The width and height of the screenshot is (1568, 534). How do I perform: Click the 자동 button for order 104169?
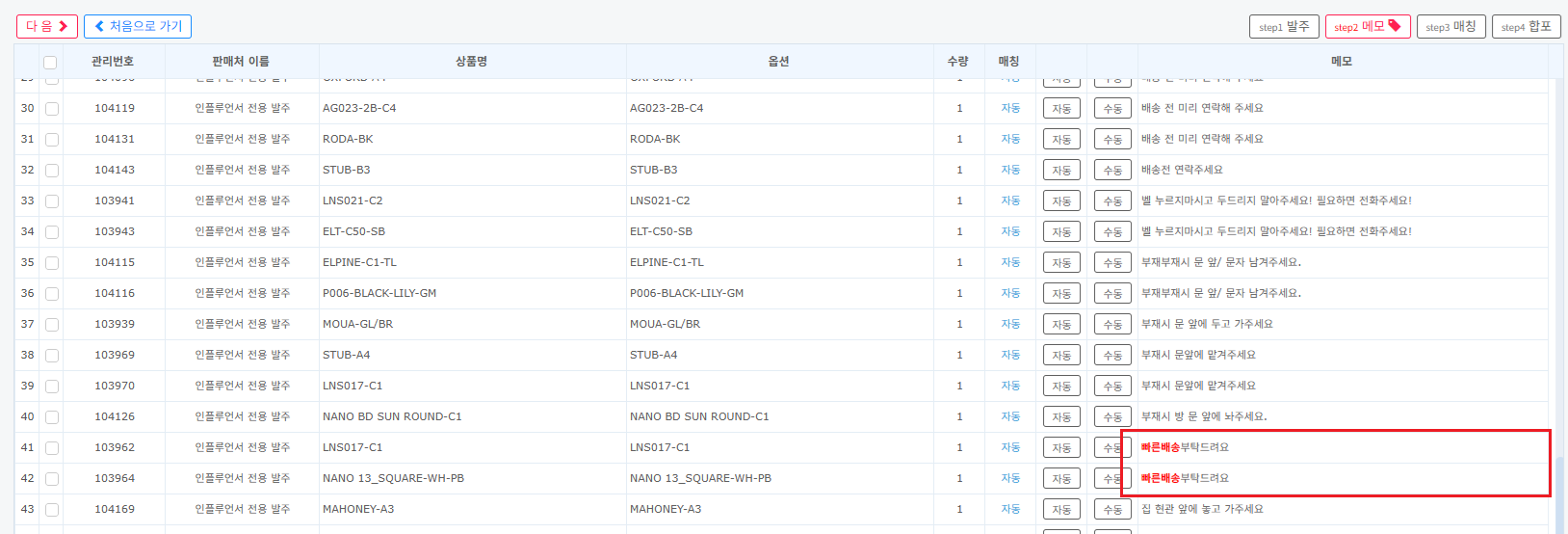tap(1061, 510)
